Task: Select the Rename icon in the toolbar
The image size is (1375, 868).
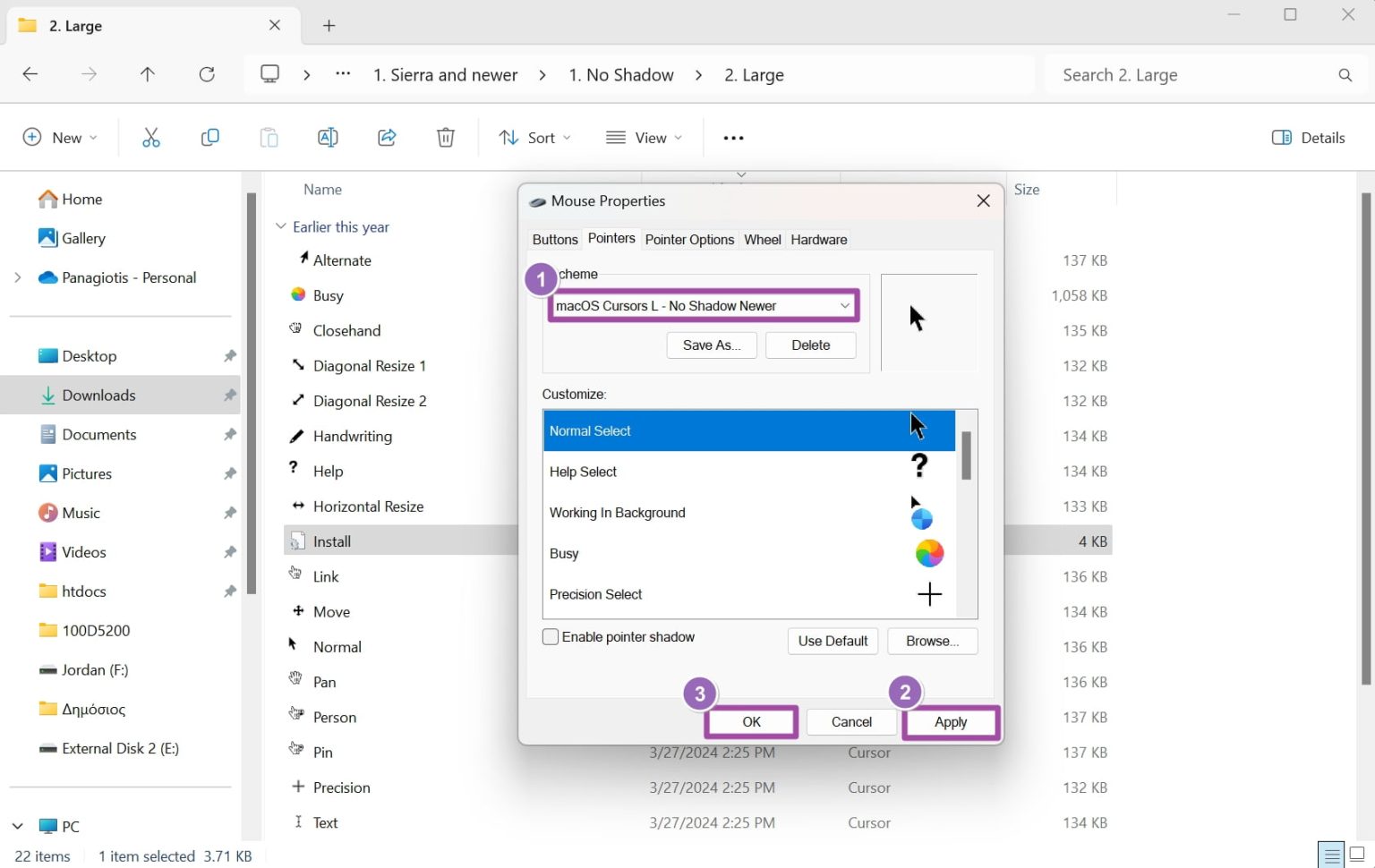Action: [328, 137]
